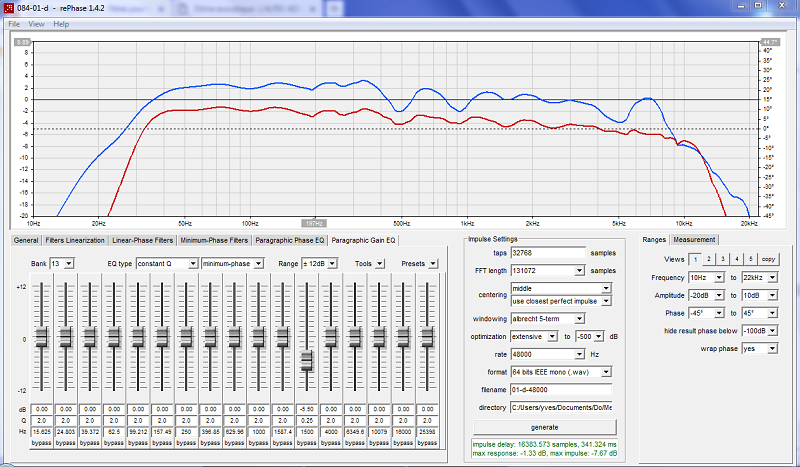Toggle bypass for the 62.5 Hz band
This screenshot has width=800, height=467.
114,443
